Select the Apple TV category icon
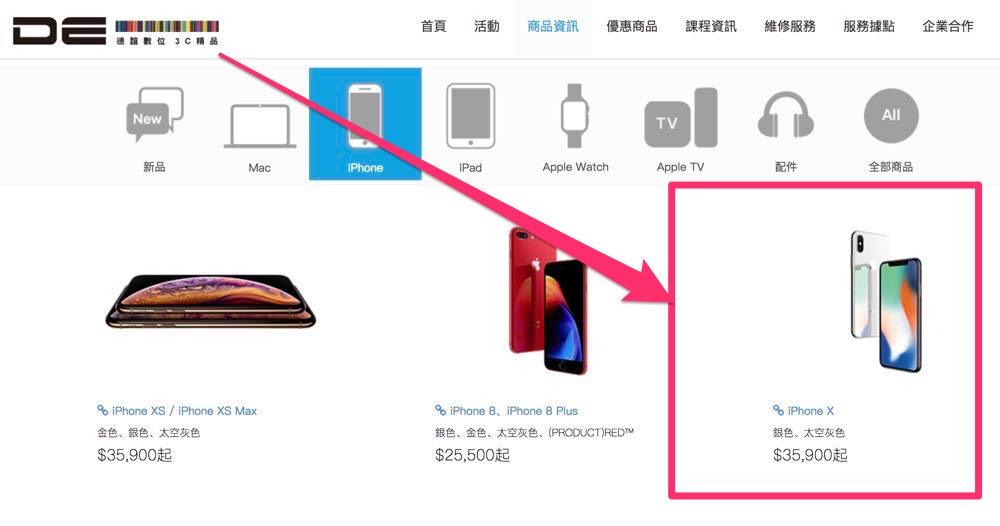 (680, 118)
